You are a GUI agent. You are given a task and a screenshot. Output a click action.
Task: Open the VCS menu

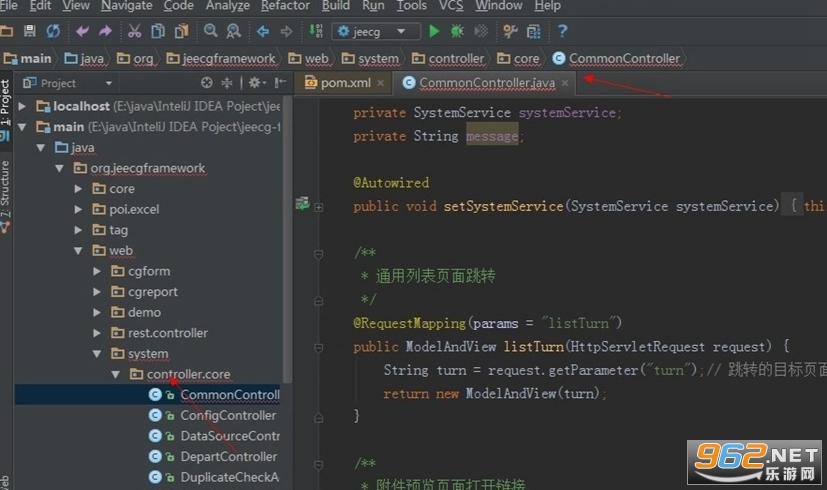(x=451, y=6)
